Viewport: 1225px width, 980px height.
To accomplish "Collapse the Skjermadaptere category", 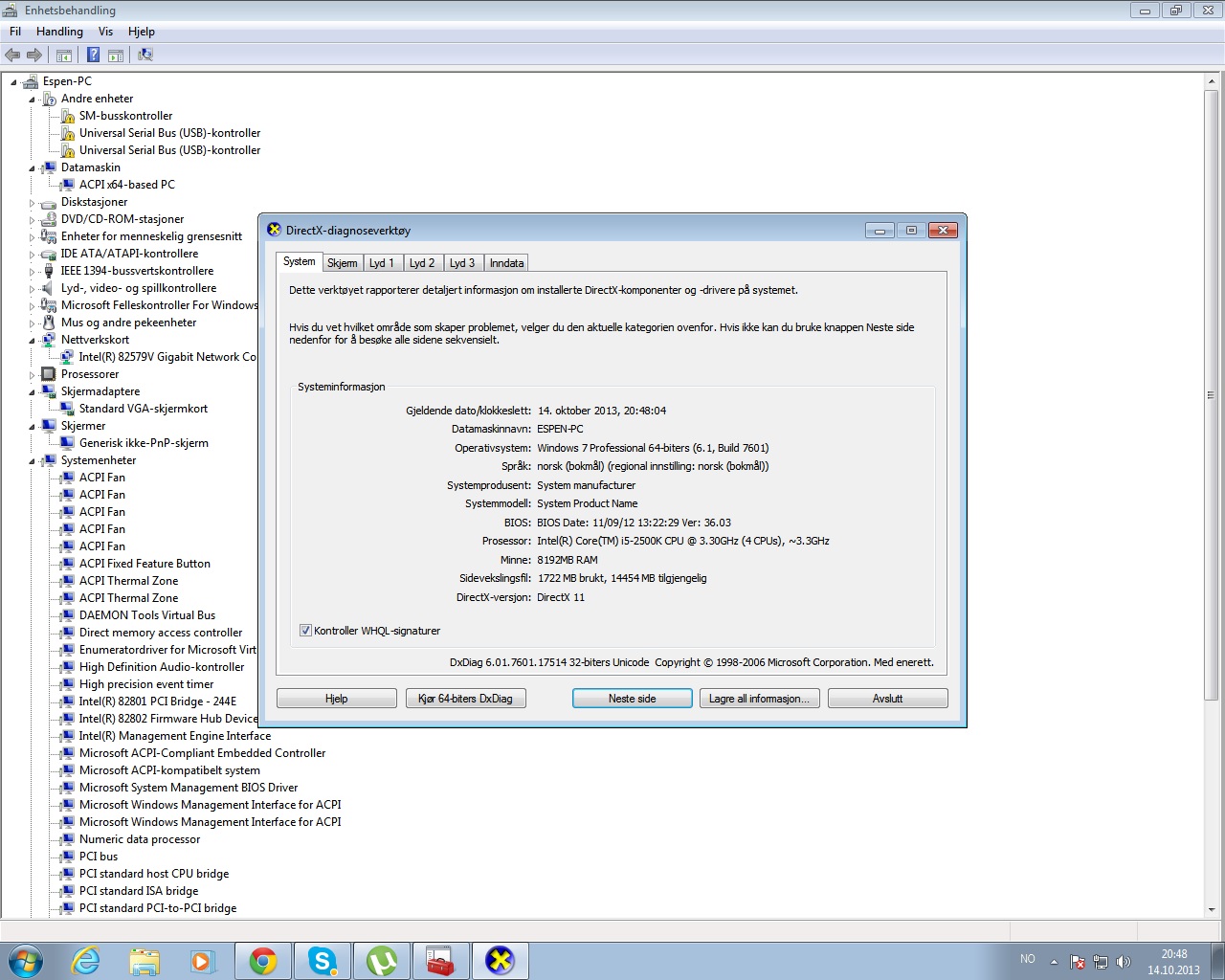I will (32, 391).
